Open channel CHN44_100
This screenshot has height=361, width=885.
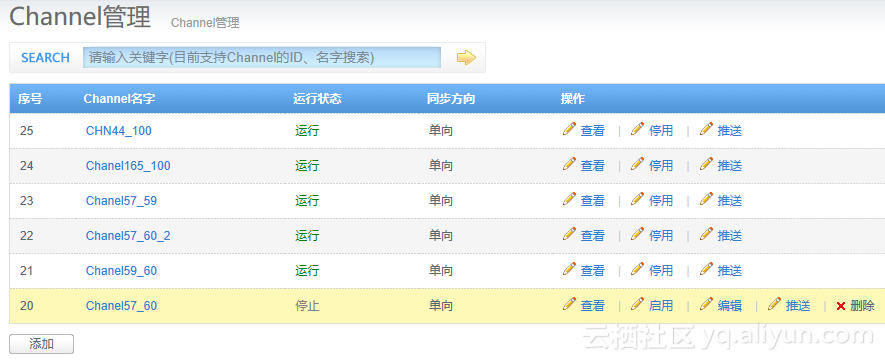coord(119,131)
